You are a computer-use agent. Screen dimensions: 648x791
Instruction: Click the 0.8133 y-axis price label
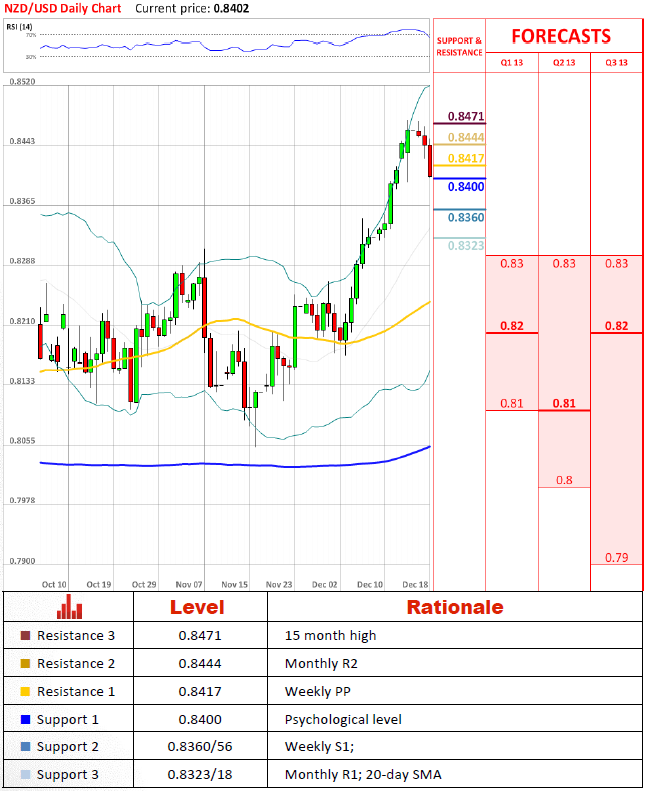tap(22, 381)
